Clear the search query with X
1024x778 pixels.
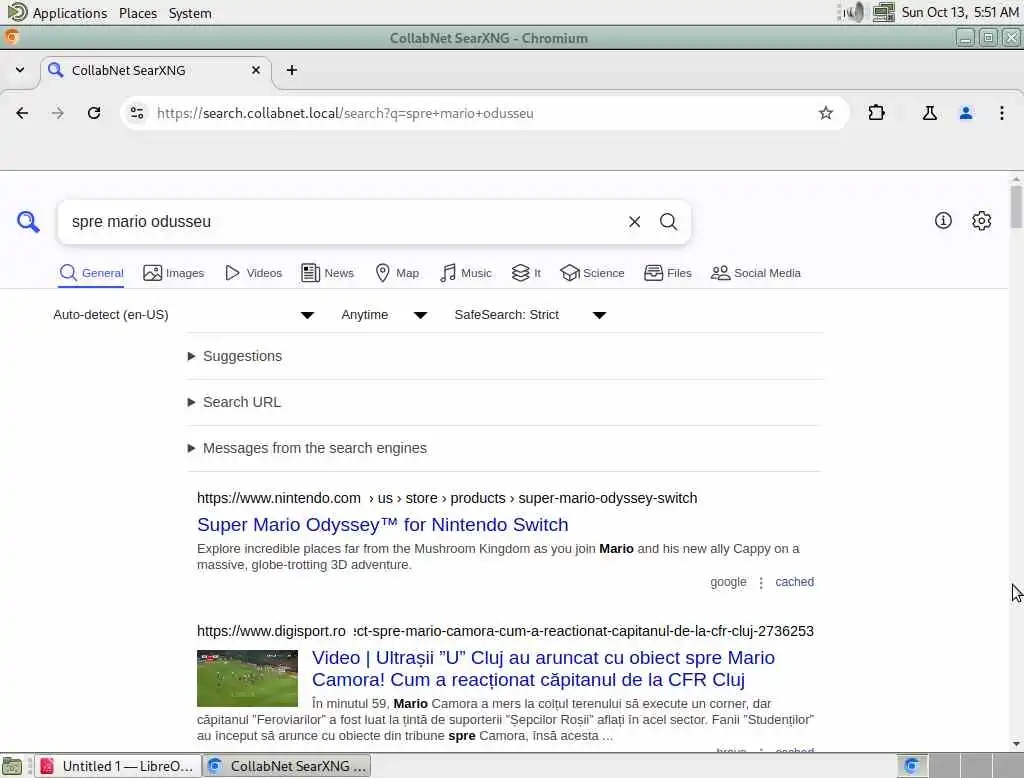click(634, 221)
